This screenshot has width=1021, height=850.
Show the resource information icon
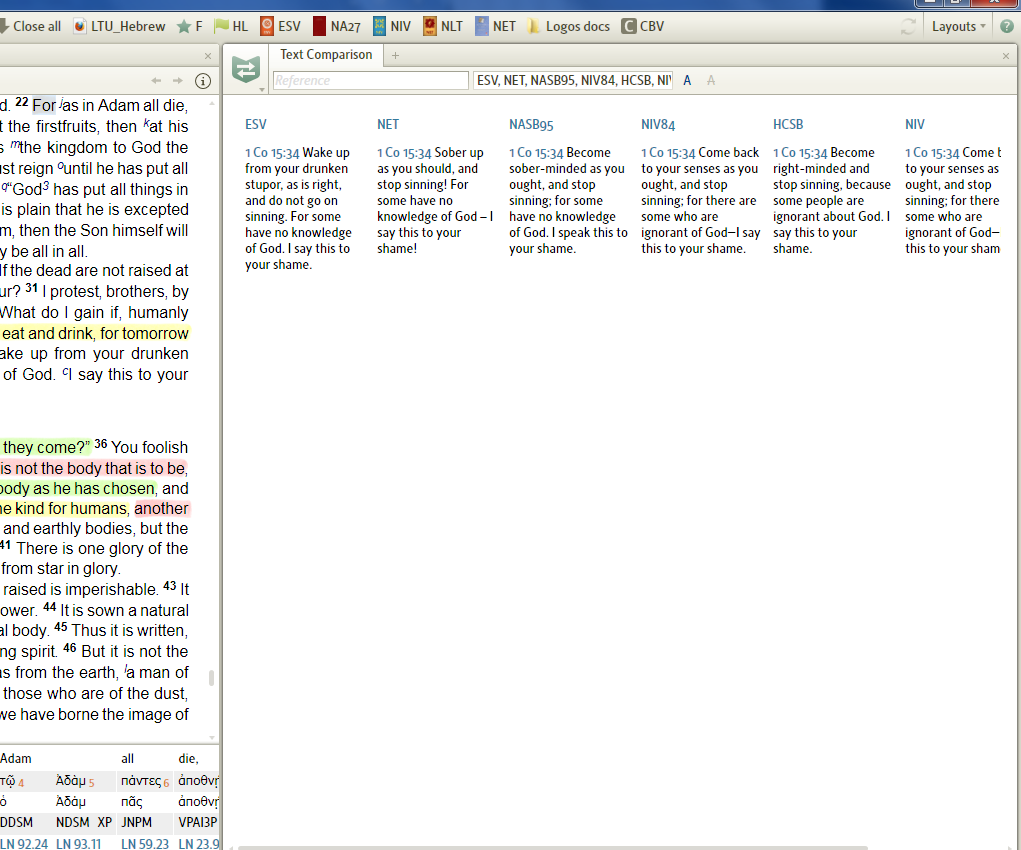(x=203, y=81)
